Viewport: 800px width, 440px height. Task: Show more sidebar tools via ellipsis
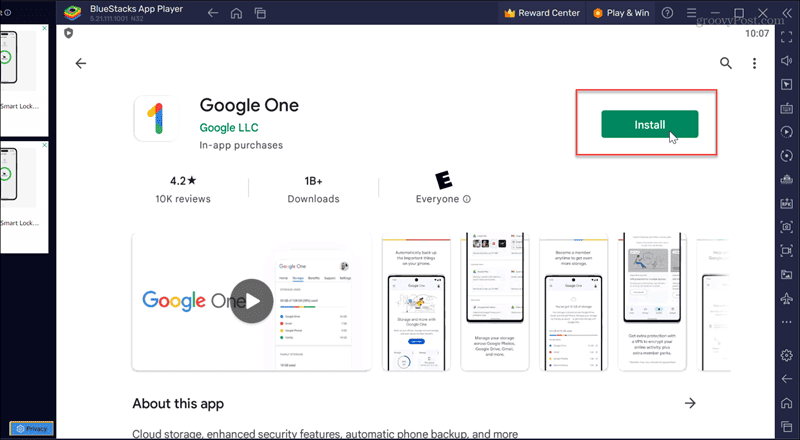pyautogui.click(x=787, y=322)
